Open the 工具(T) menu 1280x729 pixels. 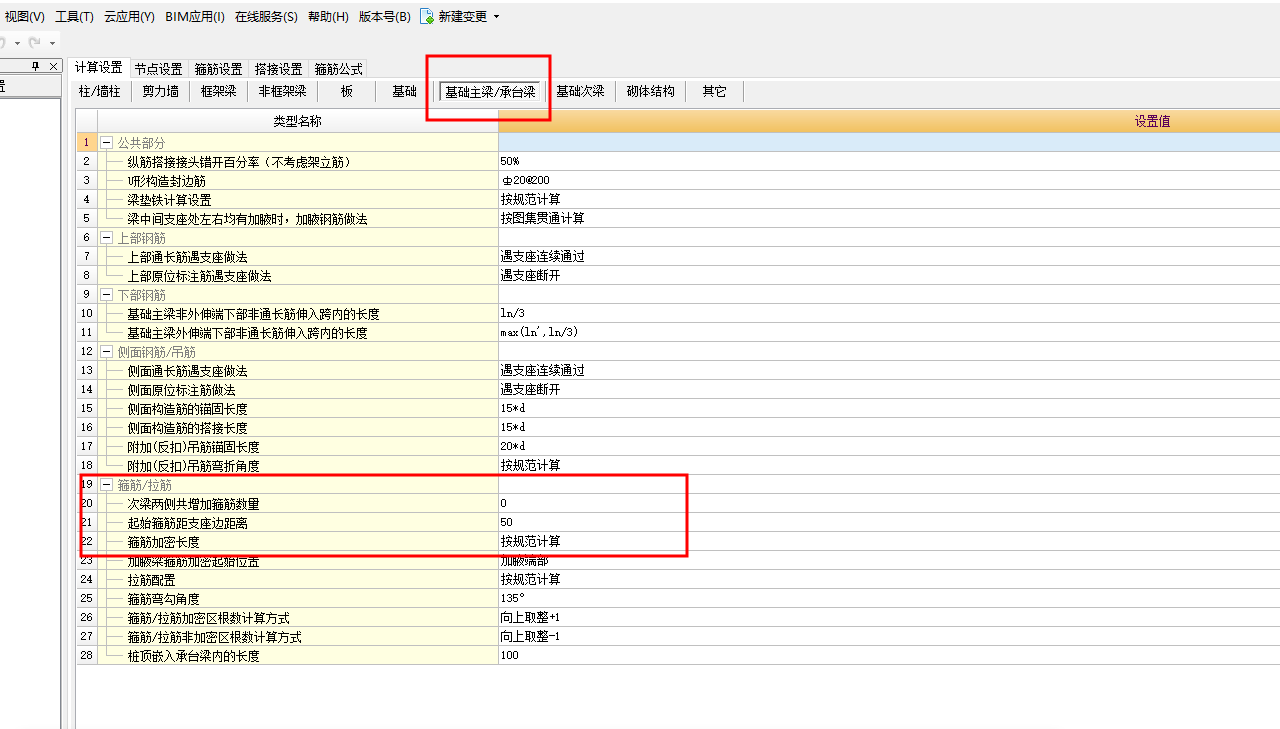pyautogui.click(x=74, y=17)
